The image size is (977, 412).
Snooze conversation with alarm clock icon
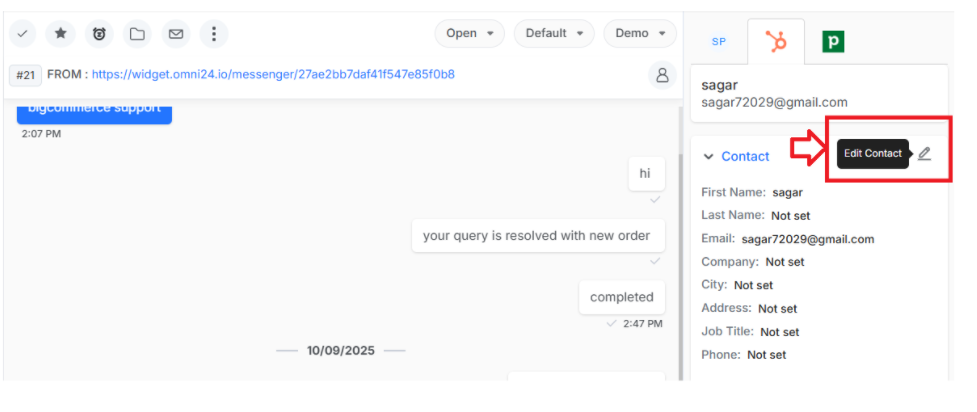[99, 34]
